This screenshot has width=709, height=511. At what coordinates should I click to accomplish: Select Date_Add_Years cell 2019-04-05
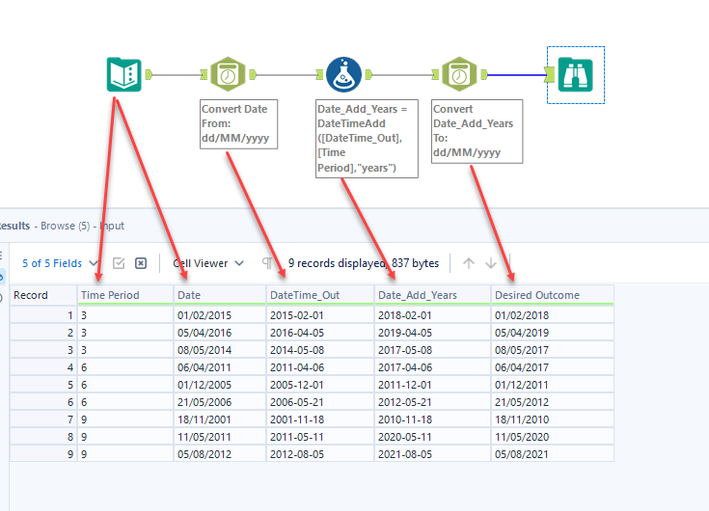[x=432, y=333]
